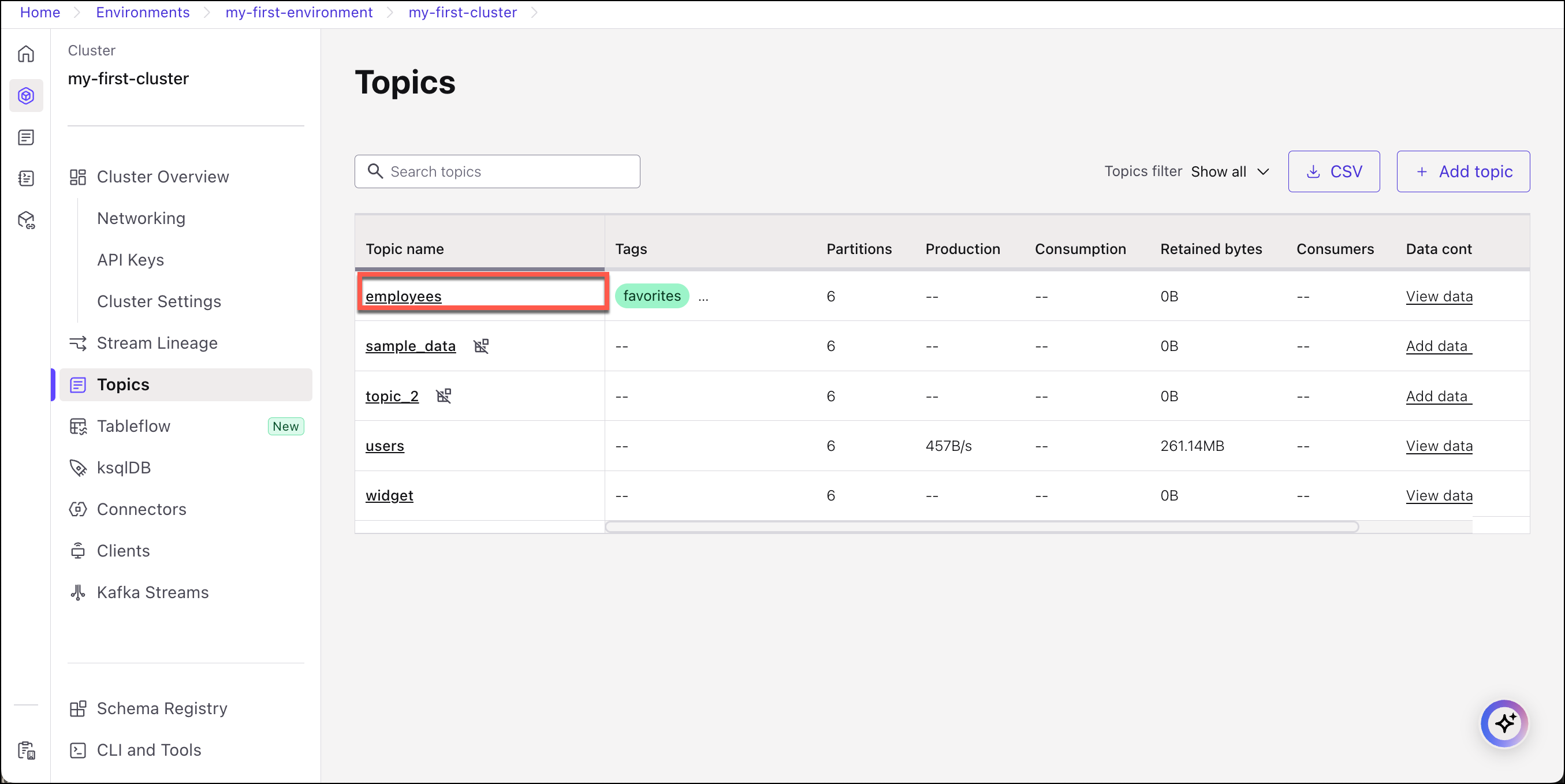Select Cluster Settings in sidebar

(x=159, y=301)
